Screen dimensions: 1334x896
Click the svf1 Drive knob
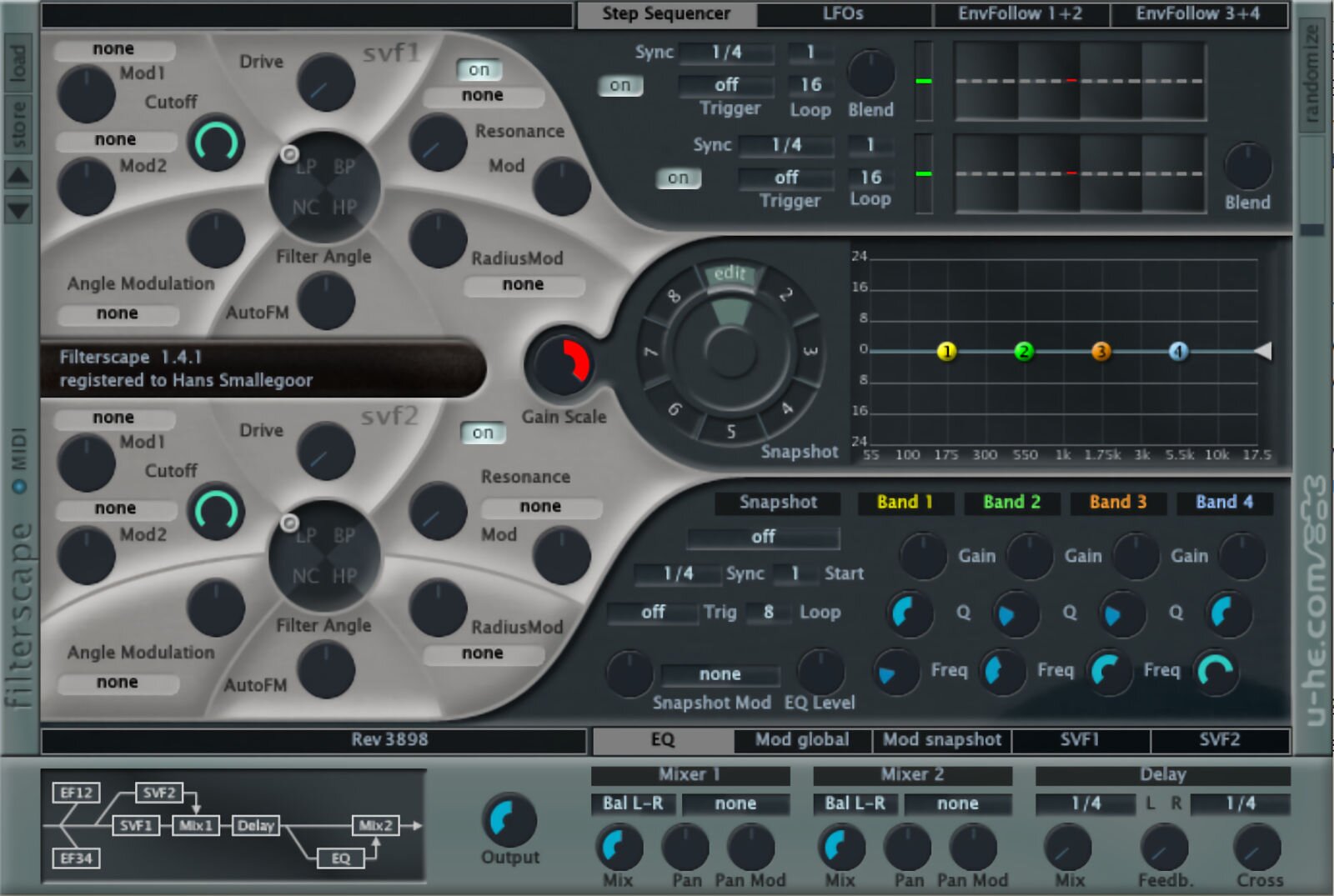click(325, 83)
